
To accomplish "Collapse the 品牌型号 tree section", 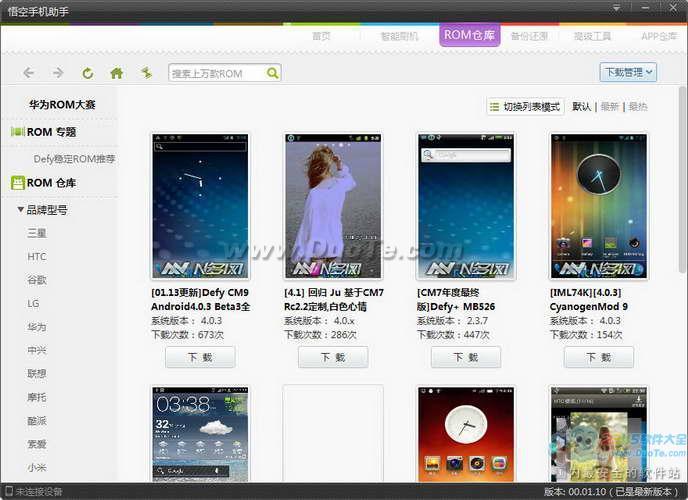I will pos(20,210).
